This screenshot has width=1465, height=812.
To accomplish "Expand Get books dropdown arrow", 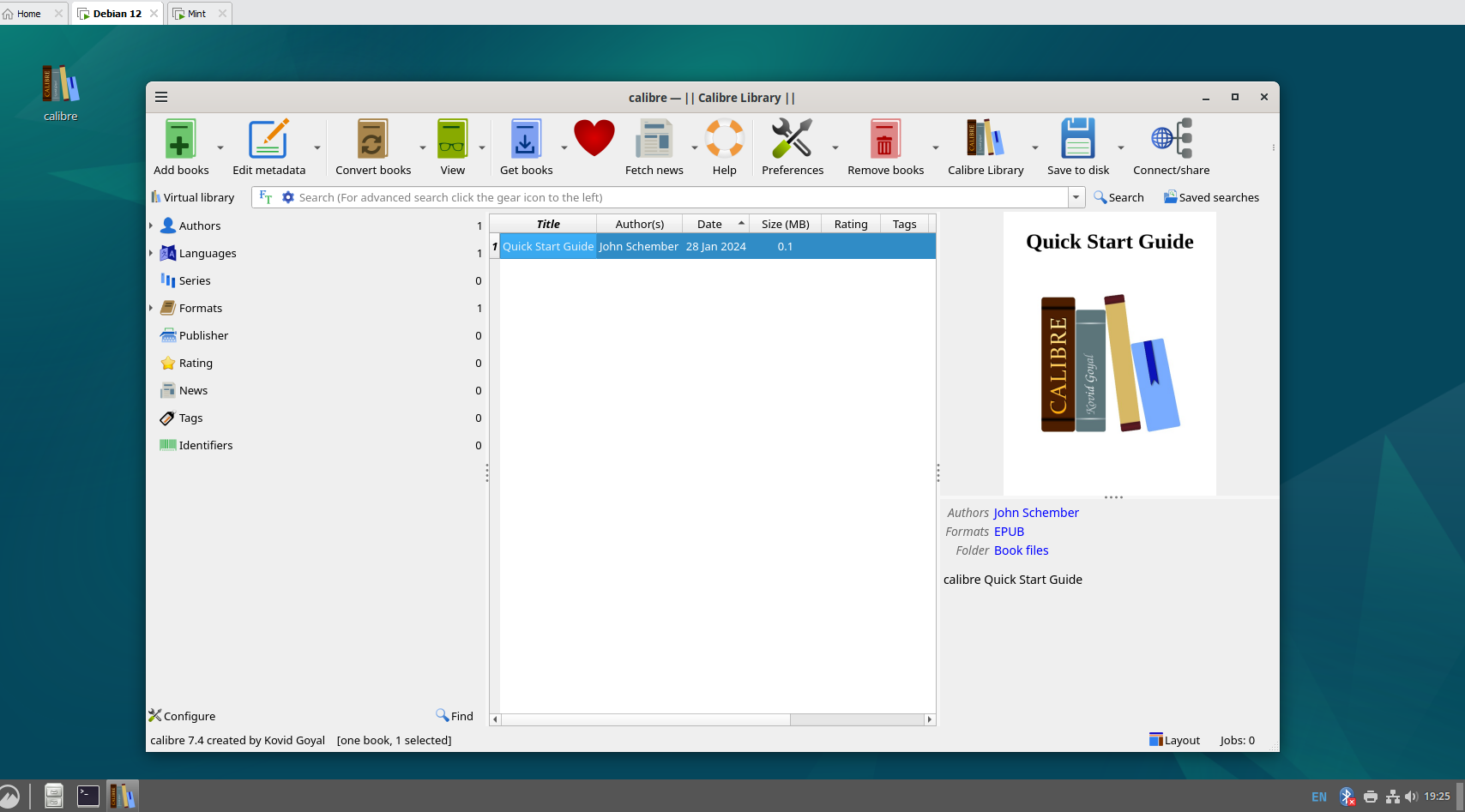I will tap(564, 147).
